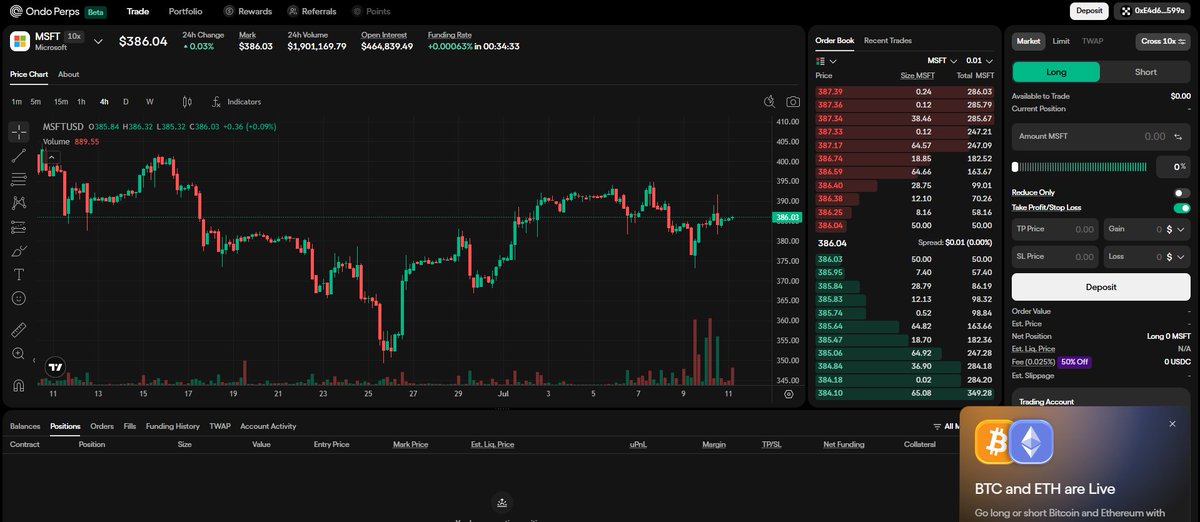Set chart interval to 1h
The height and width of the screenshot is (522, 1200).
(x=82, y=102)
